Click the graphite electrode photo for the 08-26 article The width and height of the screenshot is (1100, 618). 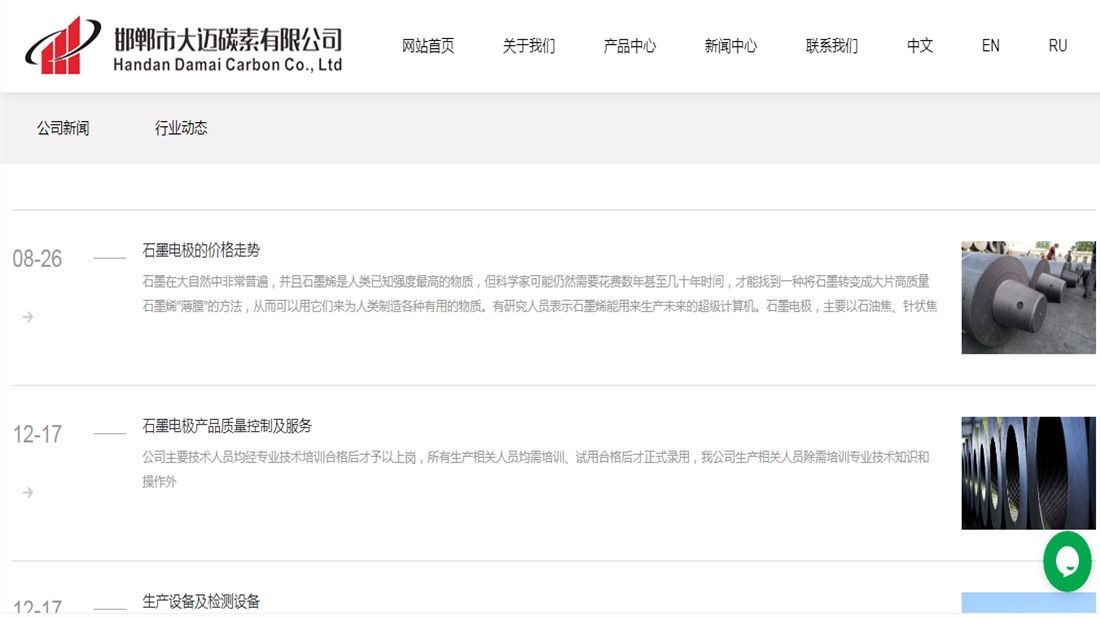[1028, 297]
